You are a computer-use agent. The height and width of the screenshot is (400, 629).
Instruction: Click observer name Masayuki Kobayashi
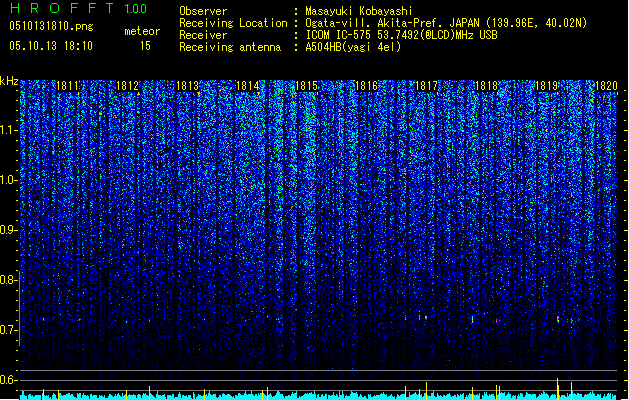[x=359, y=11]
